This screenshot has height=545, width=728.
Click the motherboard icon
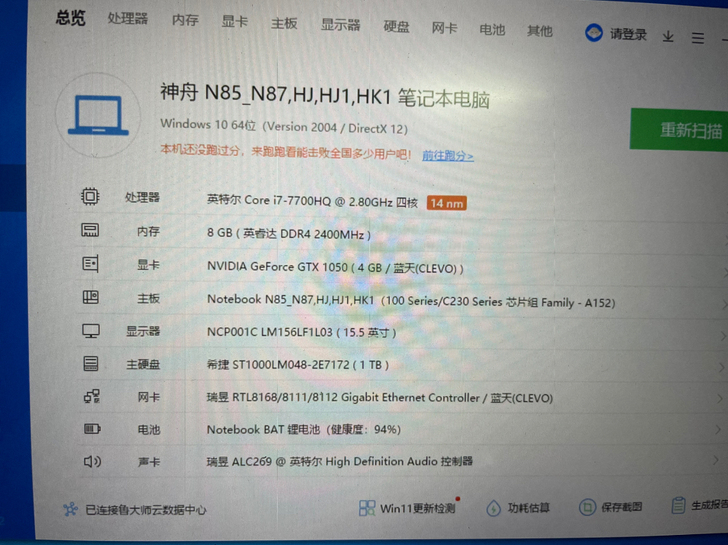click(91, 297)
